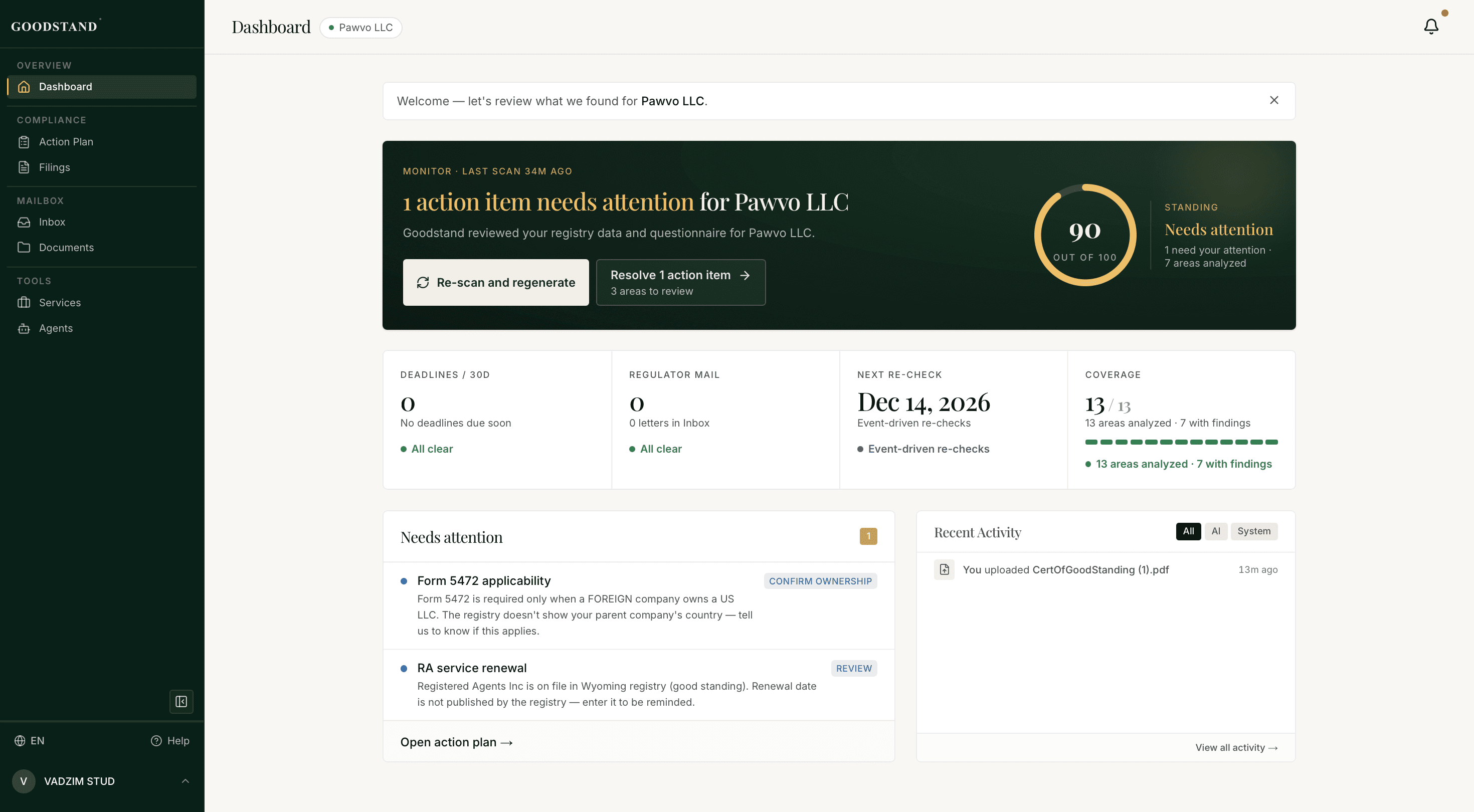The width and height of the screenshot is (1474, 812).
Task: Click the coverage progress bar
Action: coord(1181,442)
